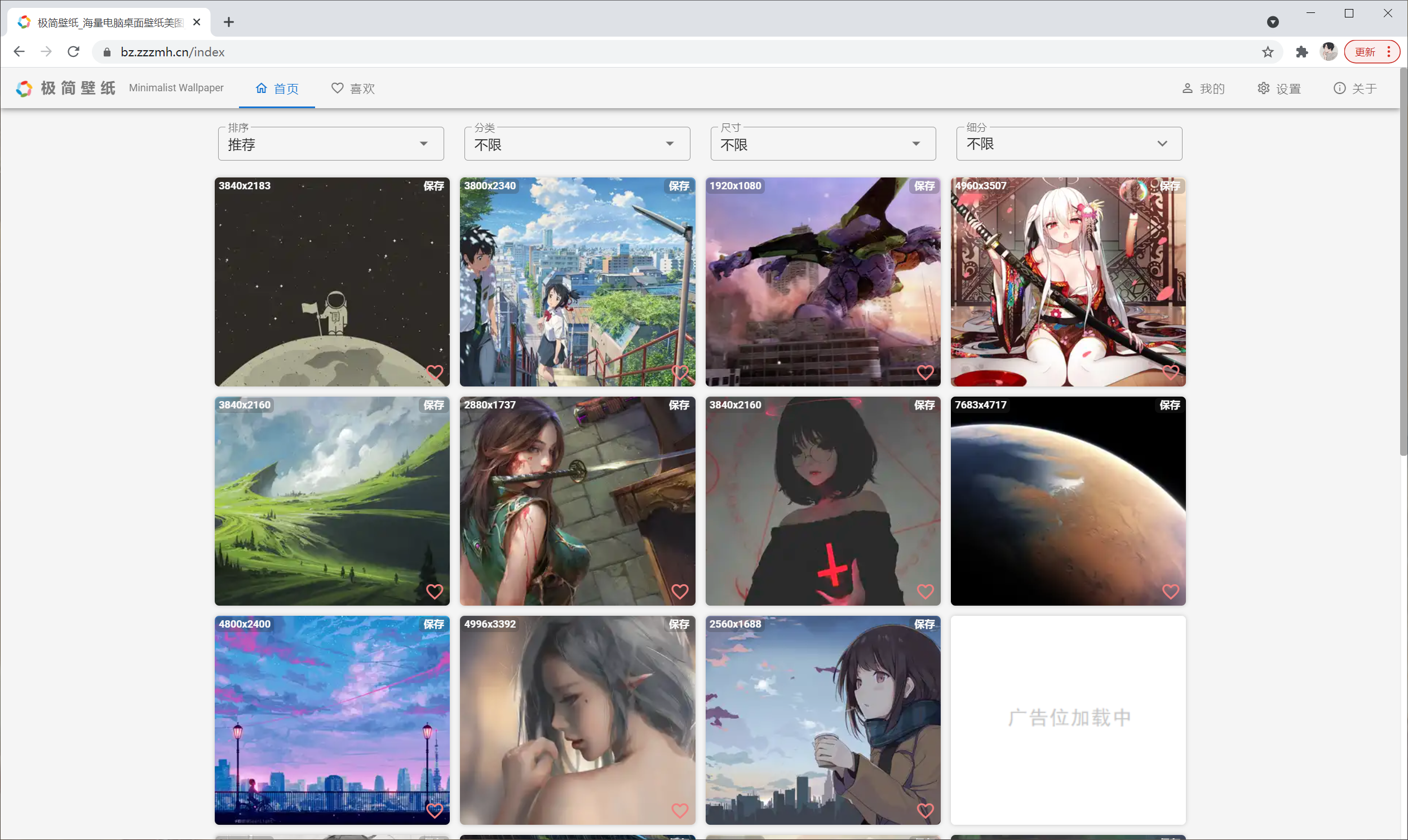The width and height of the screenshot is (1408, 840).
Task: Save the glasses girl 3840x2160 wallpaper
Action: pyautogui.click(x=924, y=405)
